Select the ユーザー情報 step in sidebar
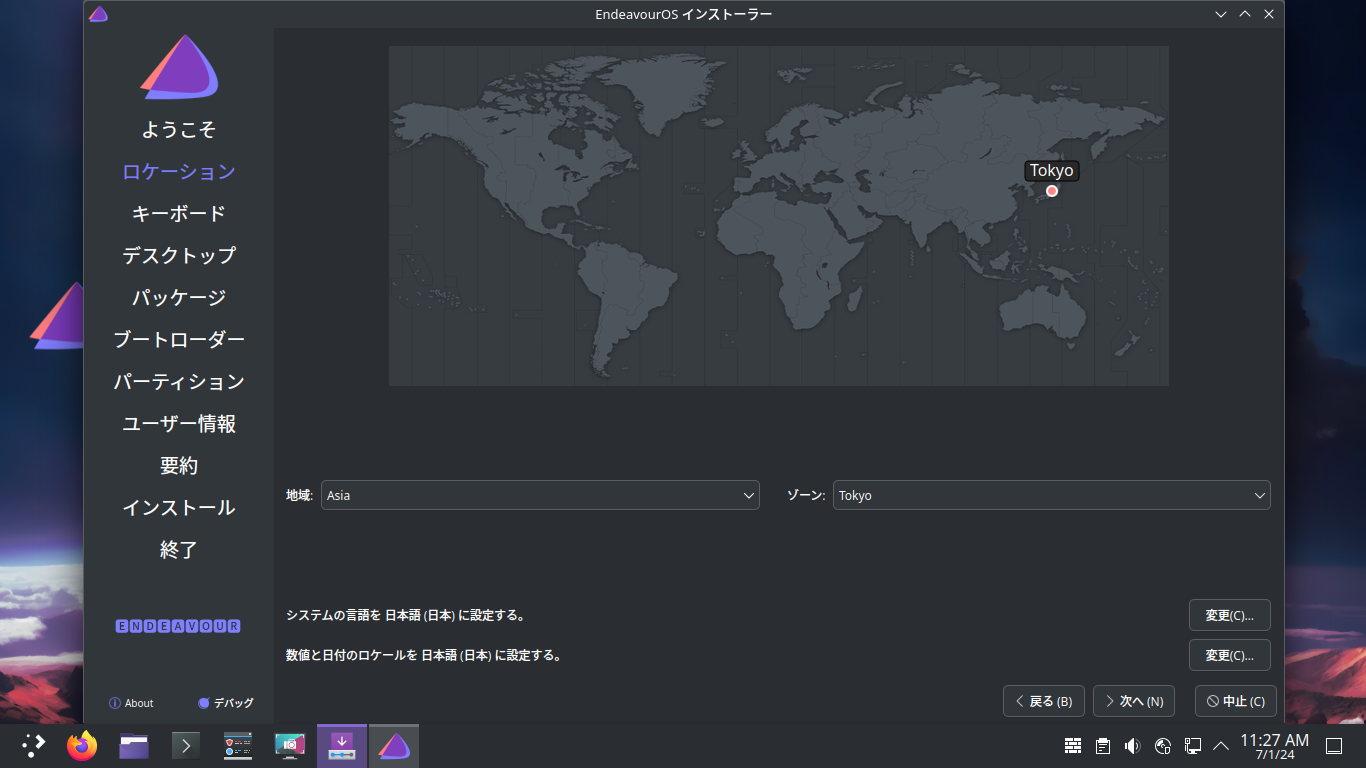This screenshot has height=768, width=1366. point(179,423)
